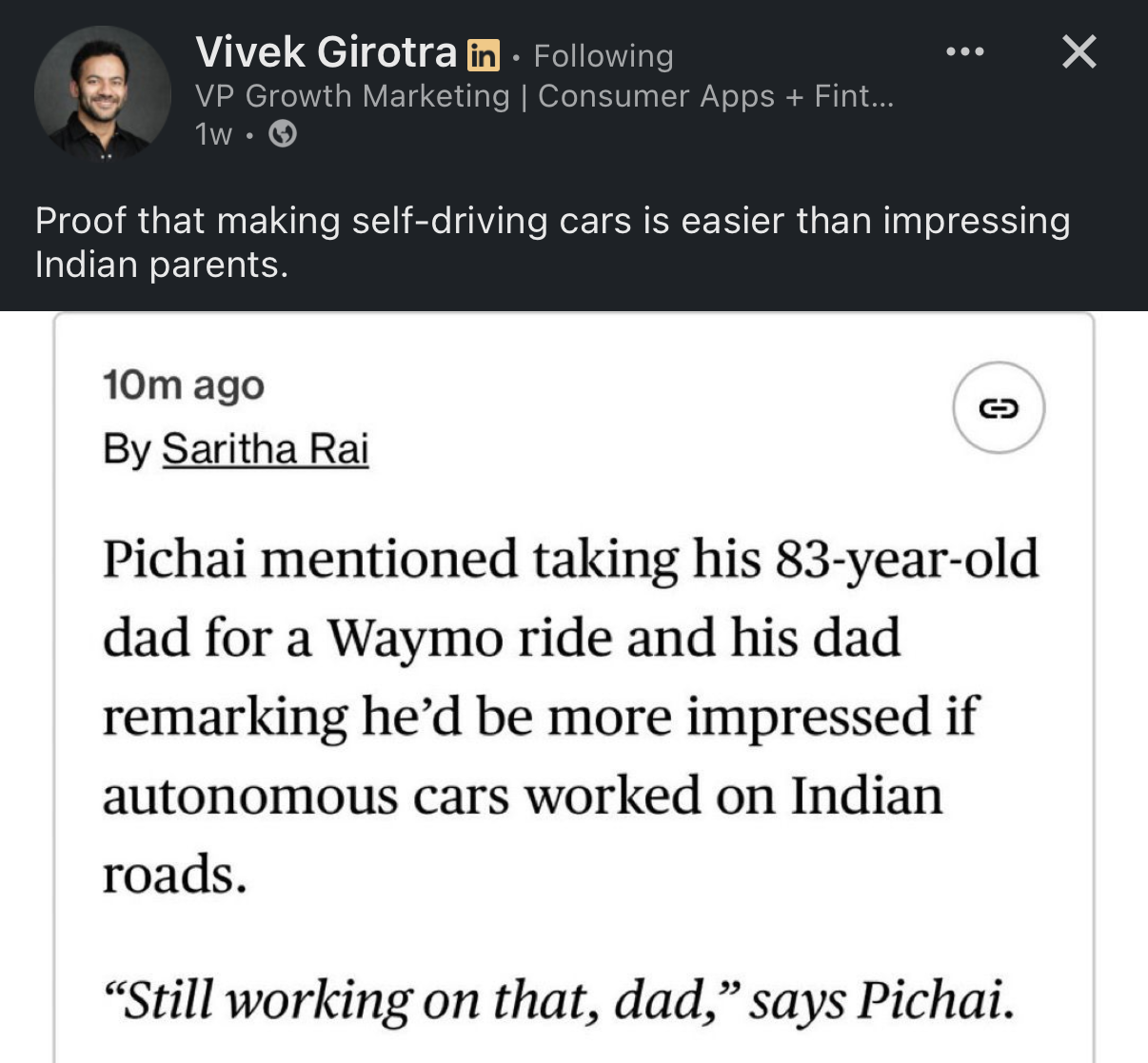Click the globe public visibility icon
The image size is (1148, 1063).
coord(283,135)
